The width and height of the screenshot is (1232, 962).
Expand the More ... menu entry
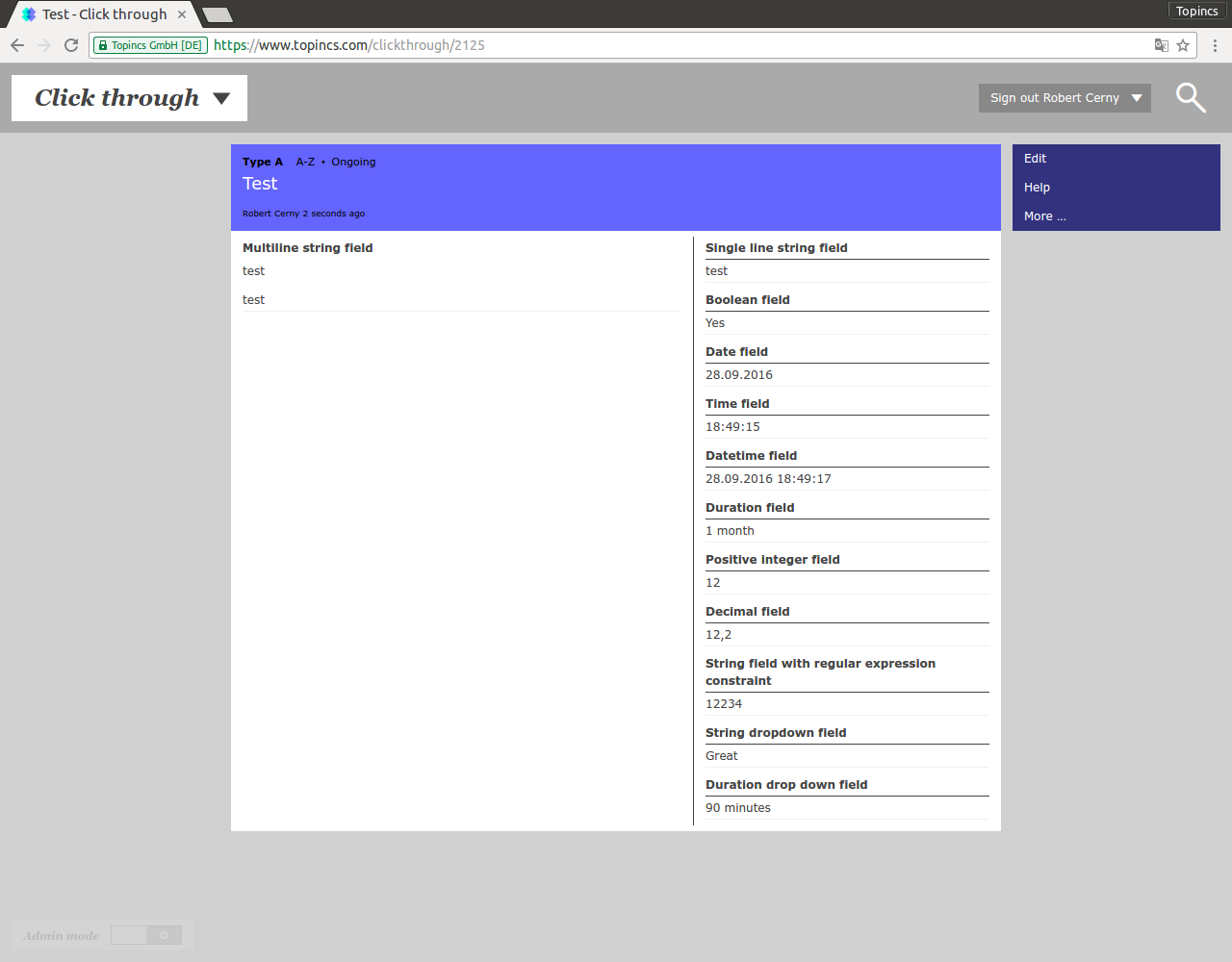point(1044,216)
